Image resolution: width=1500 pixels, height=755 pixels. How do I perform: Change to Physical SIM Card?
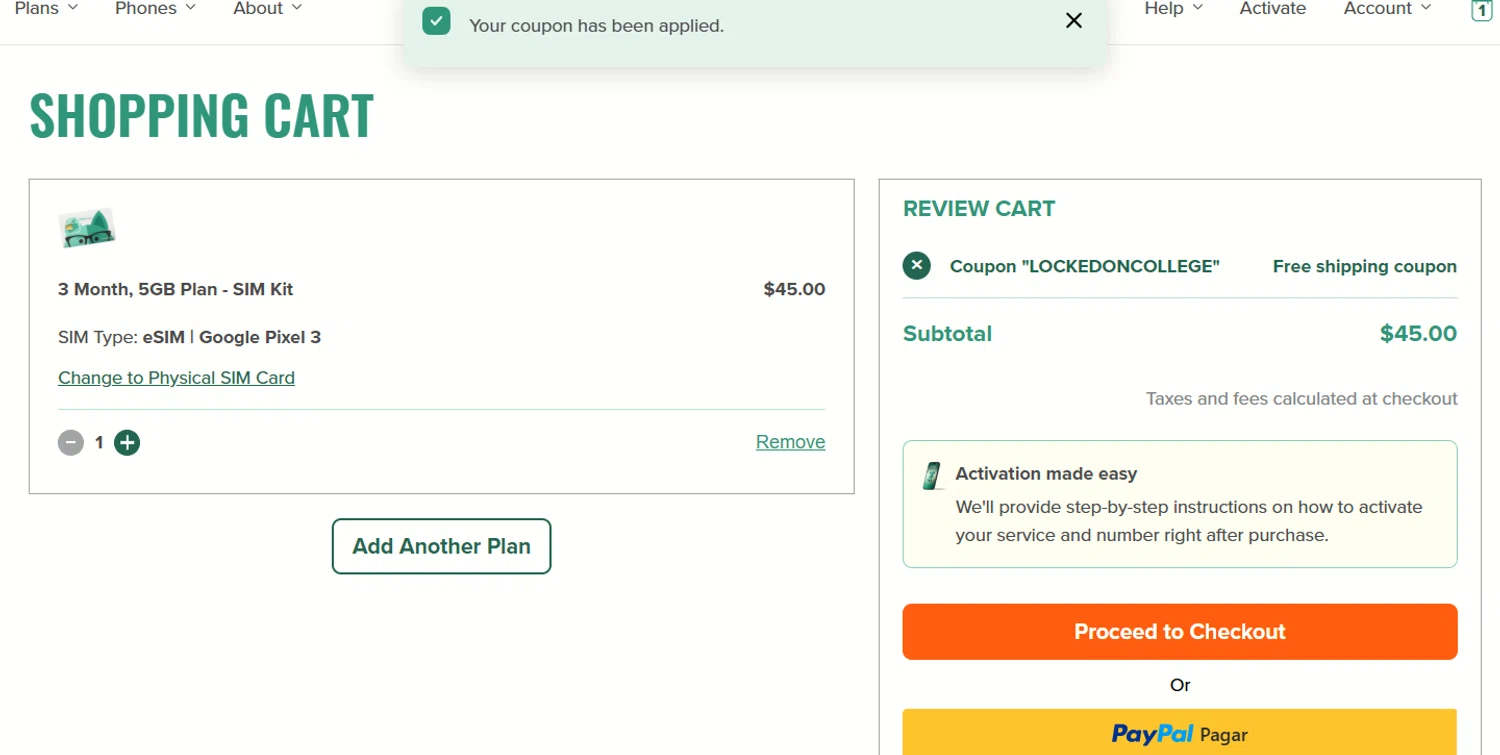coord(176,378)
